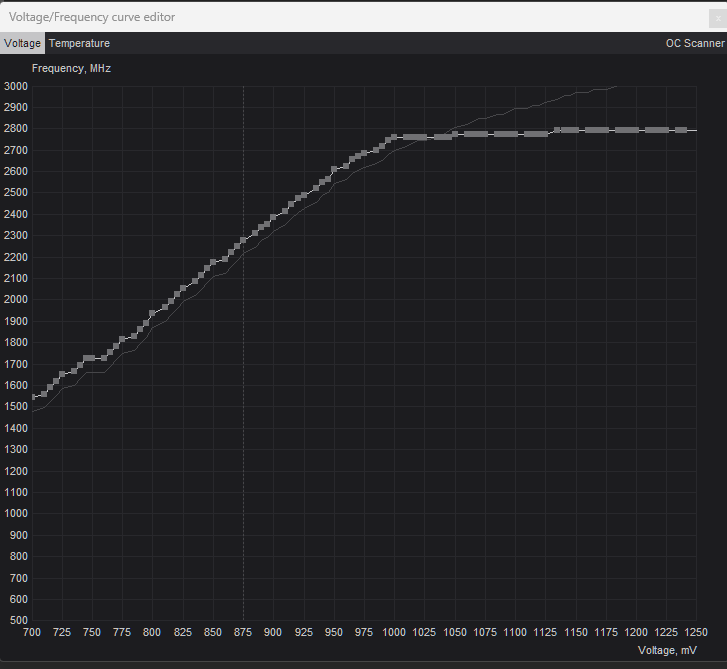Image resolution: width=727 pixels, height=669 pixels.
Task: Select the curve point at 950 mV
Action: click(x=334, y=169)
